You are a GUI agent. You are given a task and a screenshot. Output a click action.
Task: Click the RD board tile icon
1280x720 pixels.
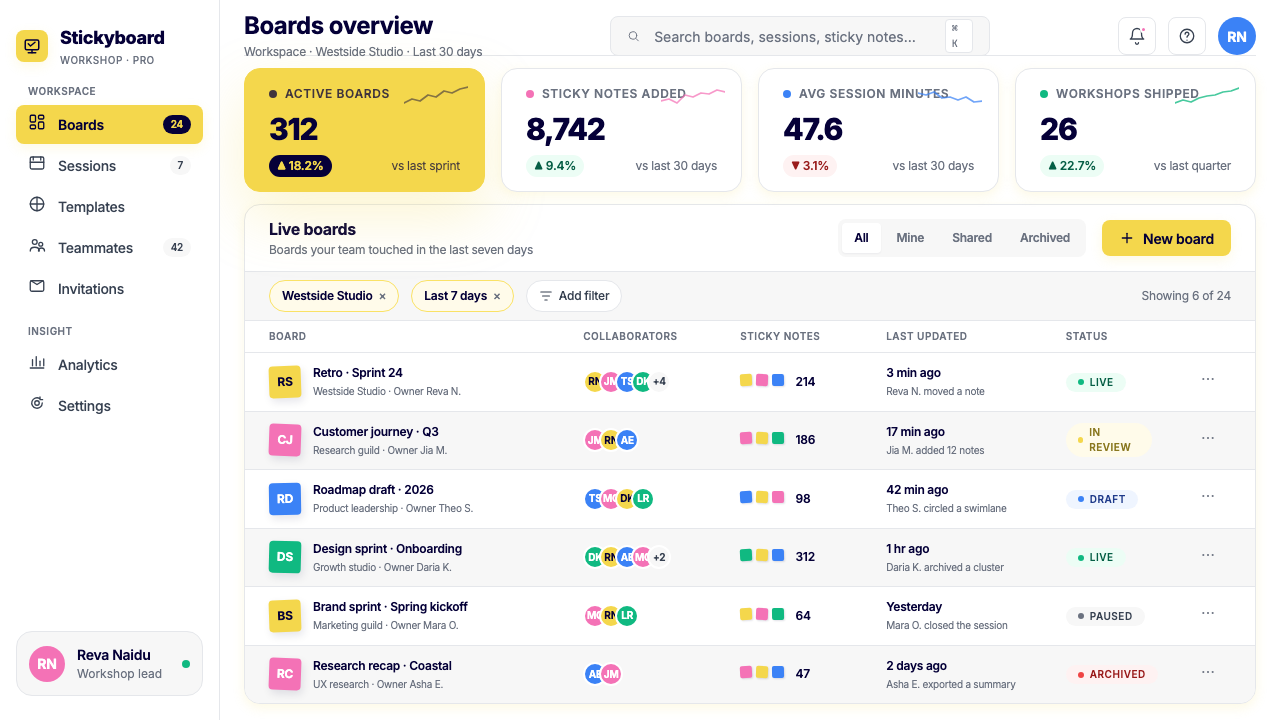coord(285,499)
